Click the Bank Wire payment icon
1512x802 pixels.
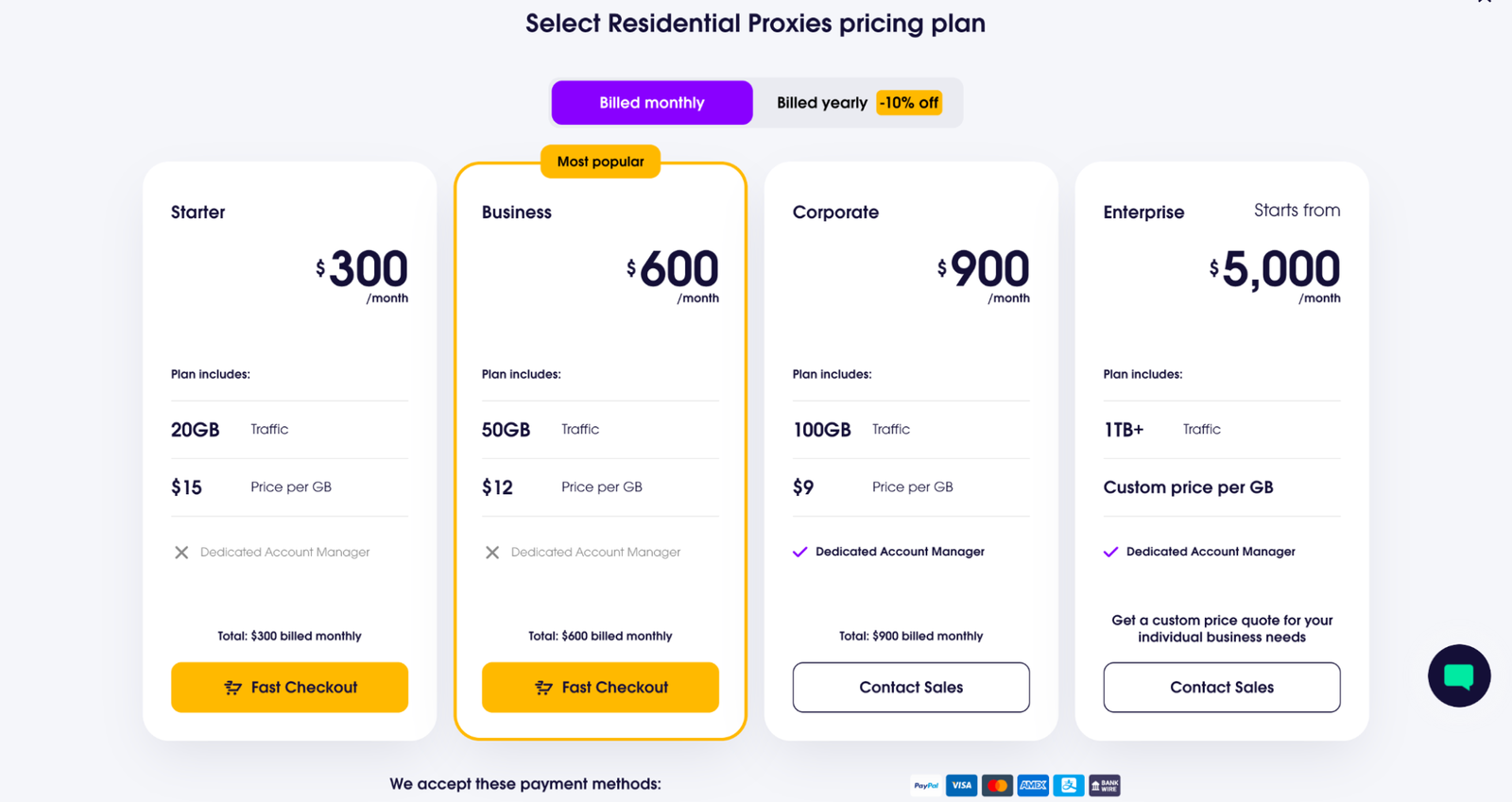click(x=1105, y=785)
